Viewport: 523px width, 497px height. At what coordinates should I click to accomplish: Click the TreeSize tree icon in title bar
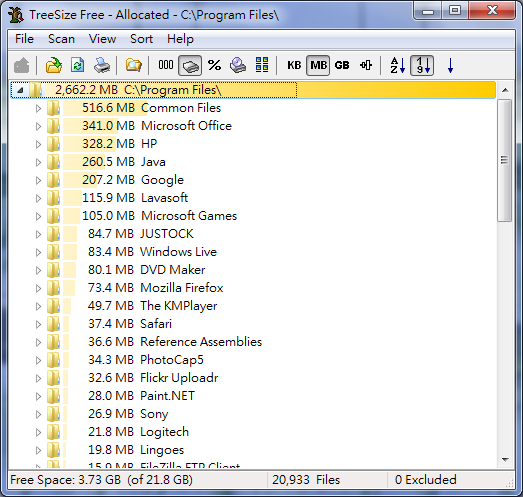16,15
